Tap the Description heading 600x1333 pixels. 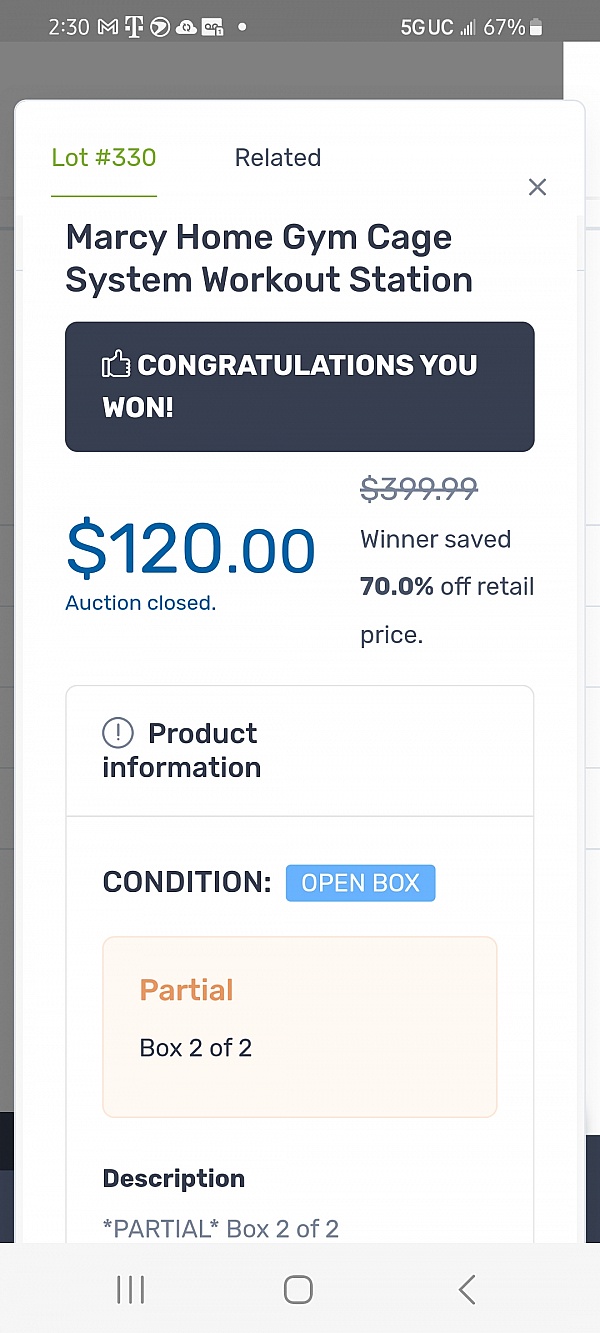tap(173, 1178)
